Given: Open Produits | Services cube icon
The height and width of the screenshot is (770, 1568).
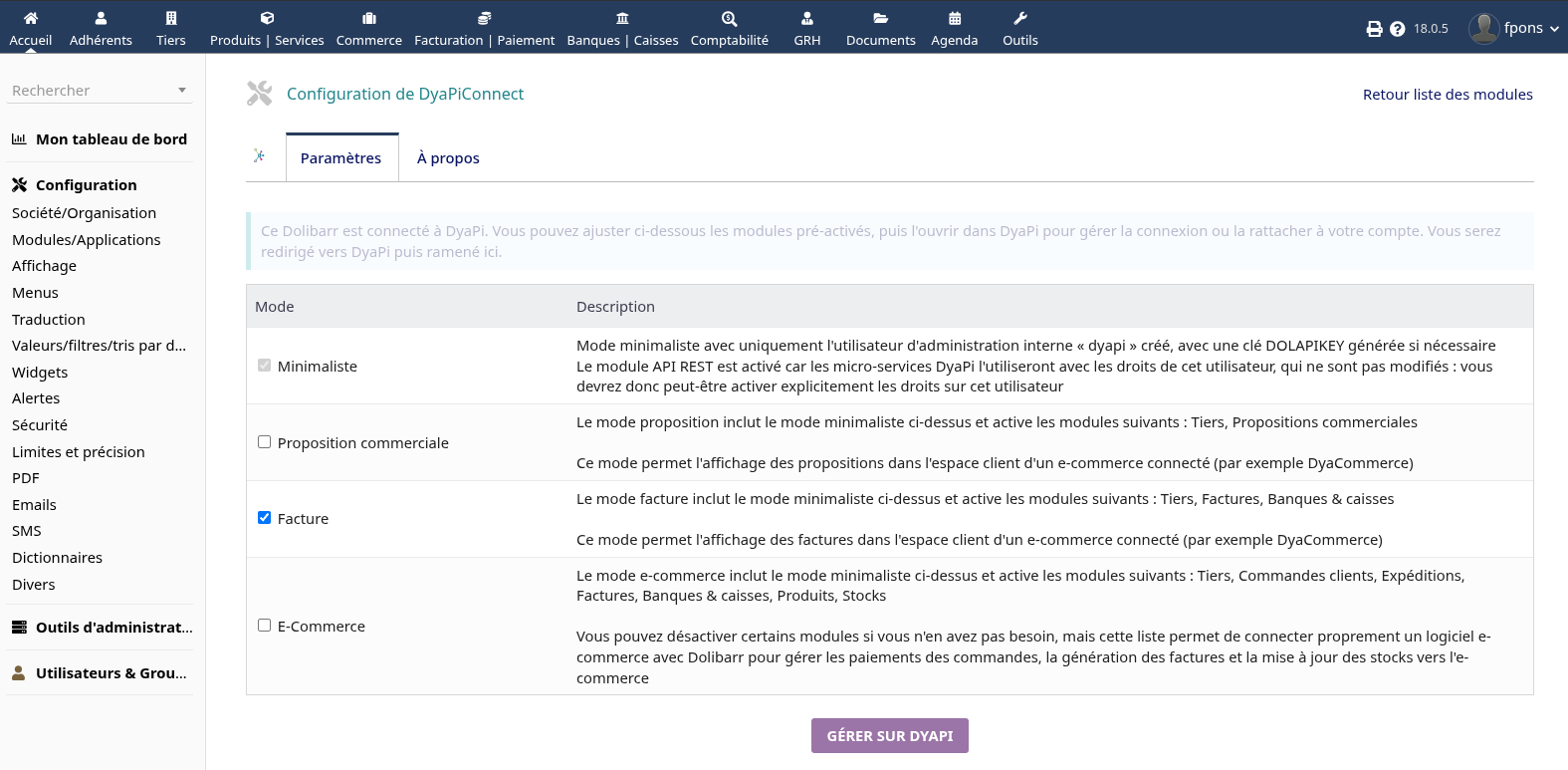Looking at the screenshot, I should pyautogui.click(x=267, y=18).
